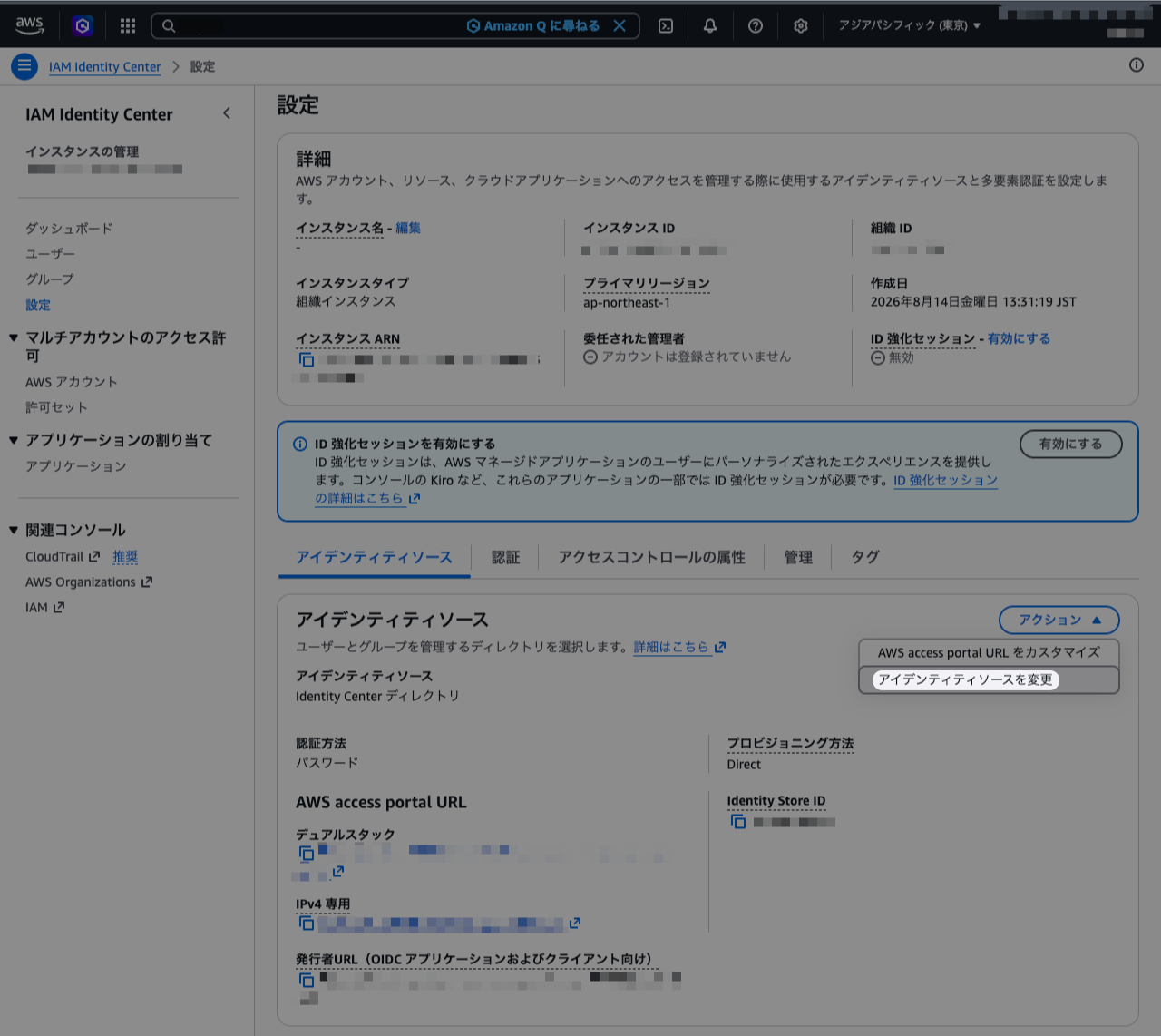Switch to the タグ tab
This screenshot has height=1036, width=1161.
coord(865,557)
